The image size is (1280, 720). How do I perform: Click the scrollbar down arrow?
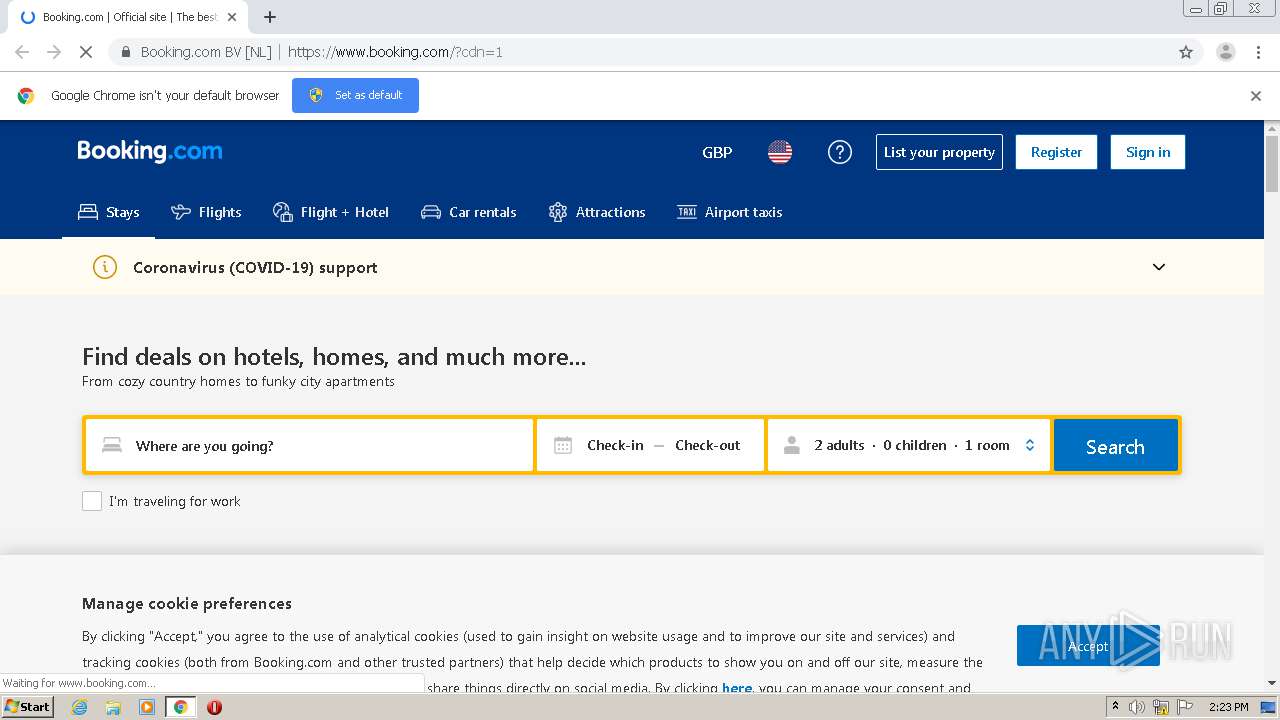(1272, 684)
